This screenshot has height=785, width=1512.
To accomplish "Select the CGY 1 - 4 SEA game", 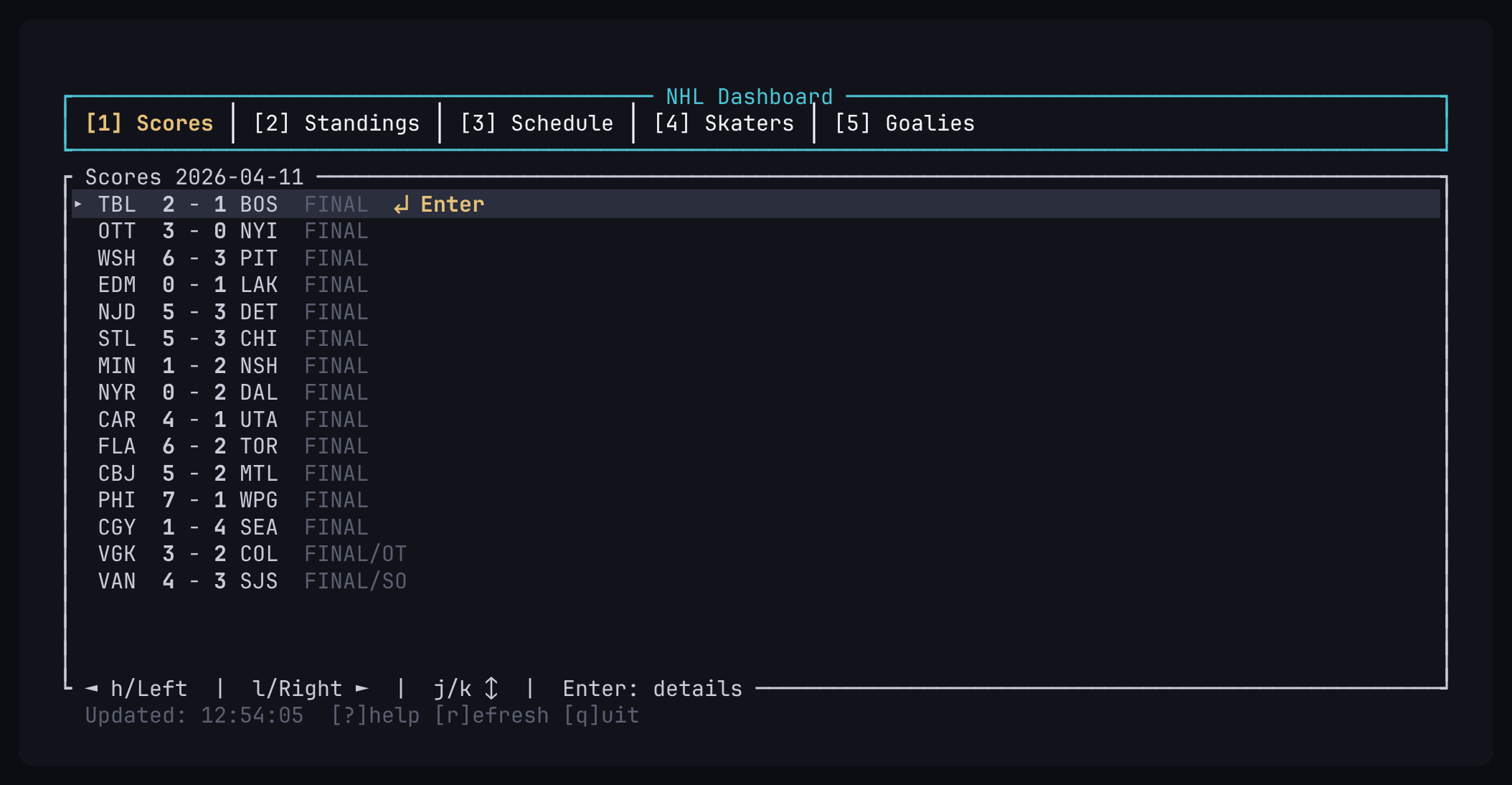I will tap(756, 527).
